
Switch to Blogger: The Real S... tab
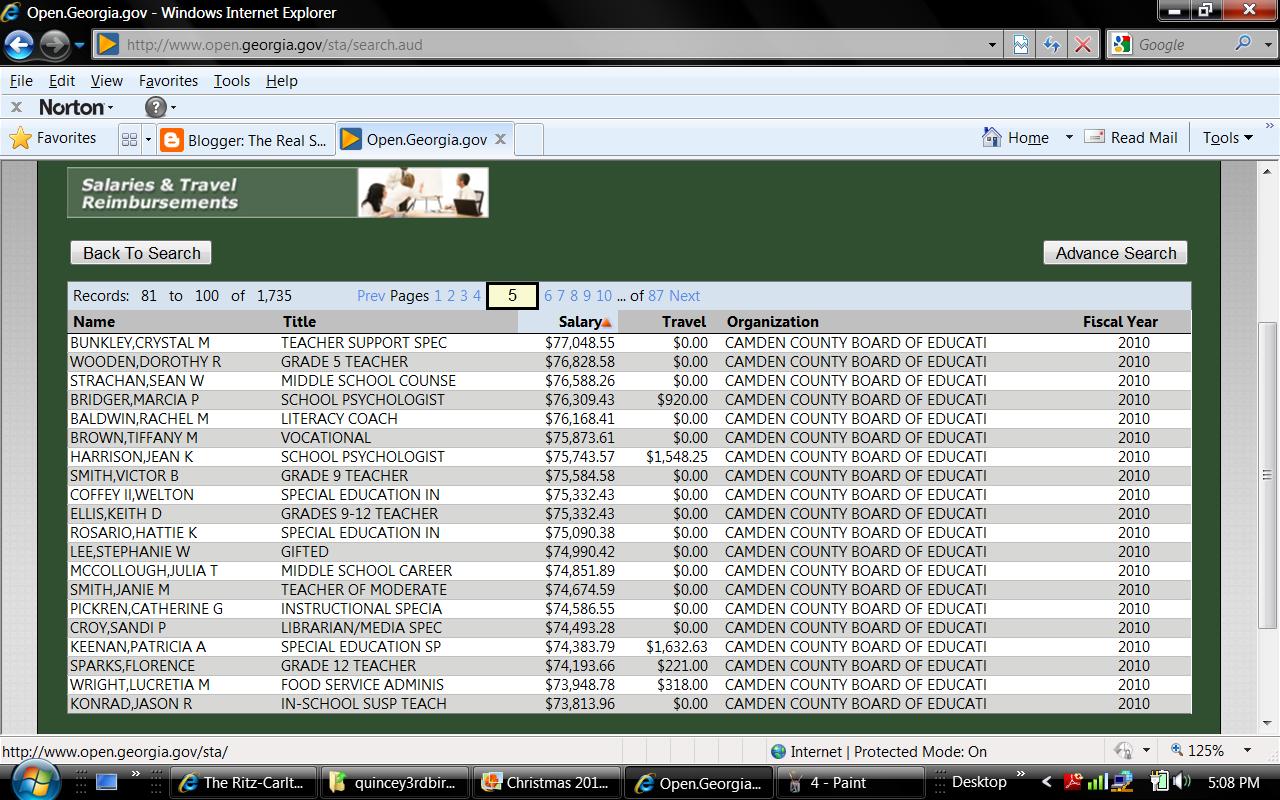pos(245,140)
